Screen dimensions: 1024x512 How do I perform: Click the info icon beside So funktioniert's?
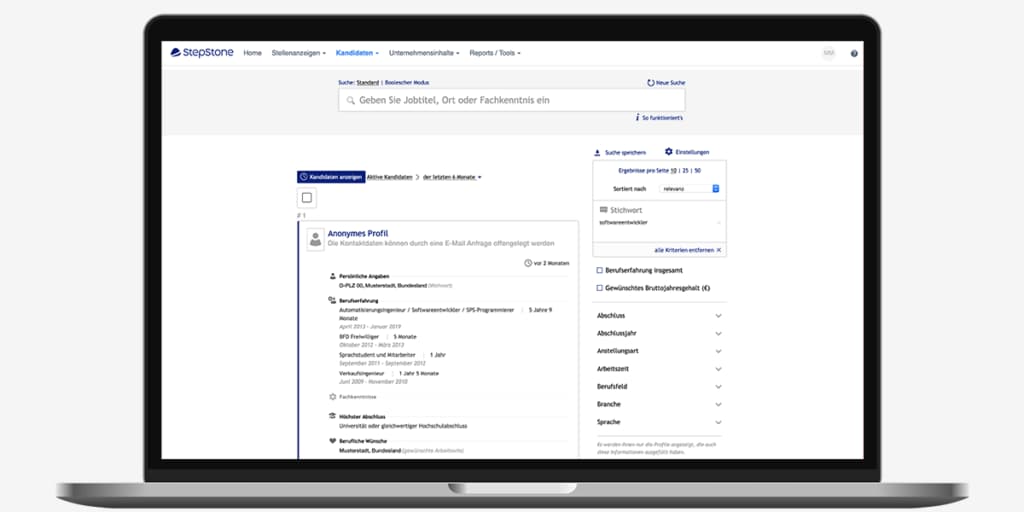(637, 118)
